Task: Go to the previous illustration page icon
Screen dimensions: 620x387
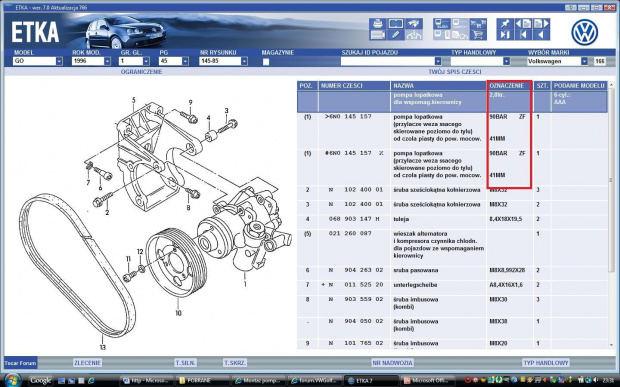Action: 523,24
